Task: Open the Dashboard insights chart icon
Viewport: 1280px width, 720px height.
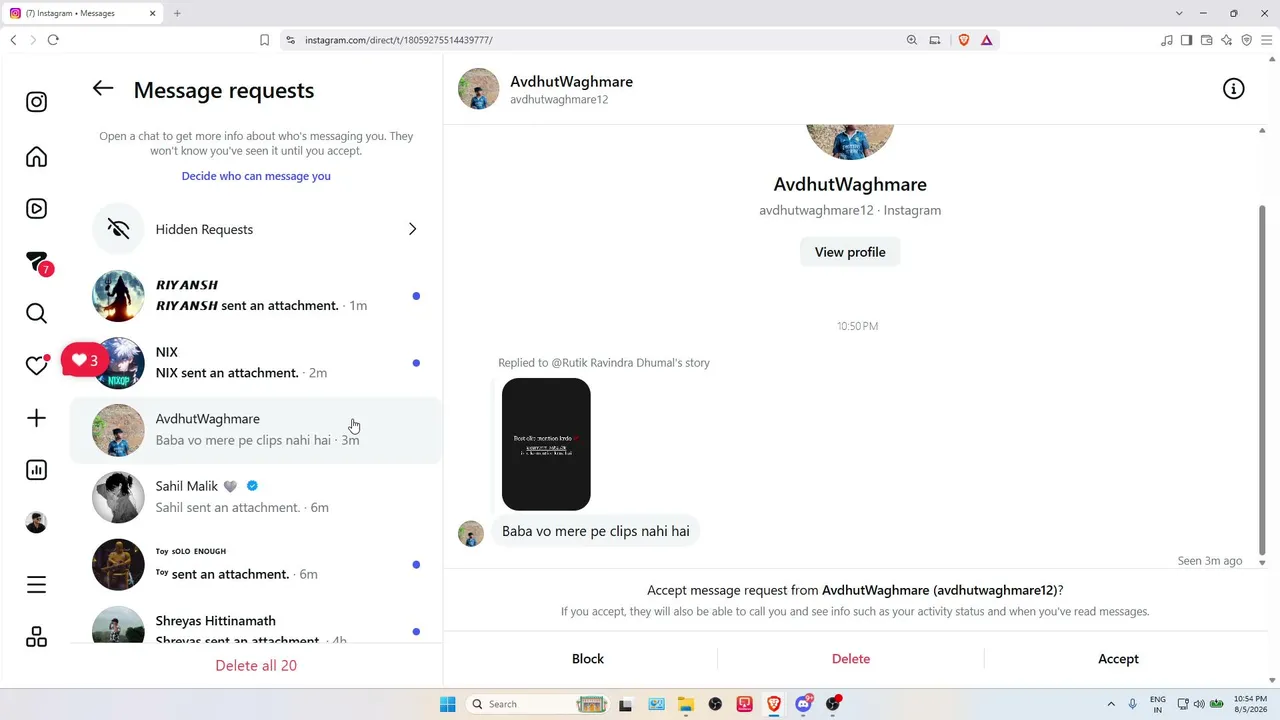Action: coord(36,470)
